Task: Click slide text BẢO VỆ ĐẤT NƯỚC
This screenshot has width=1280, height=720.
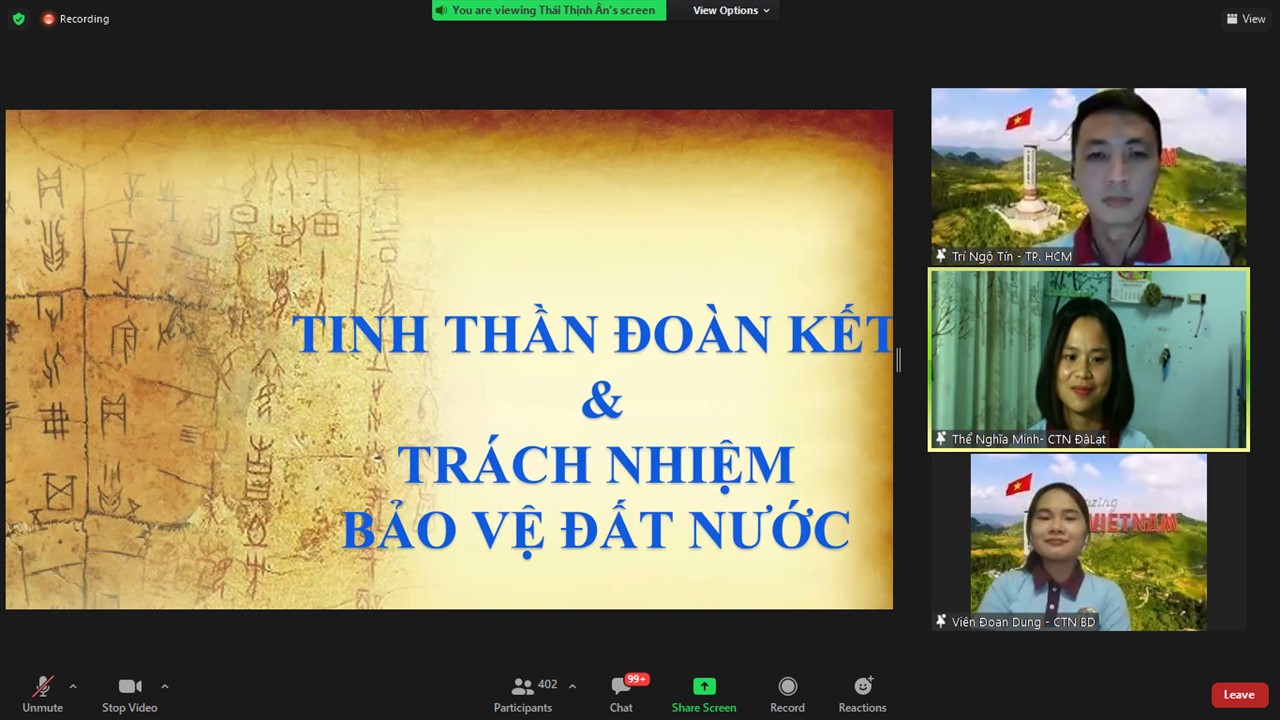Action: [x=596, y=529]
